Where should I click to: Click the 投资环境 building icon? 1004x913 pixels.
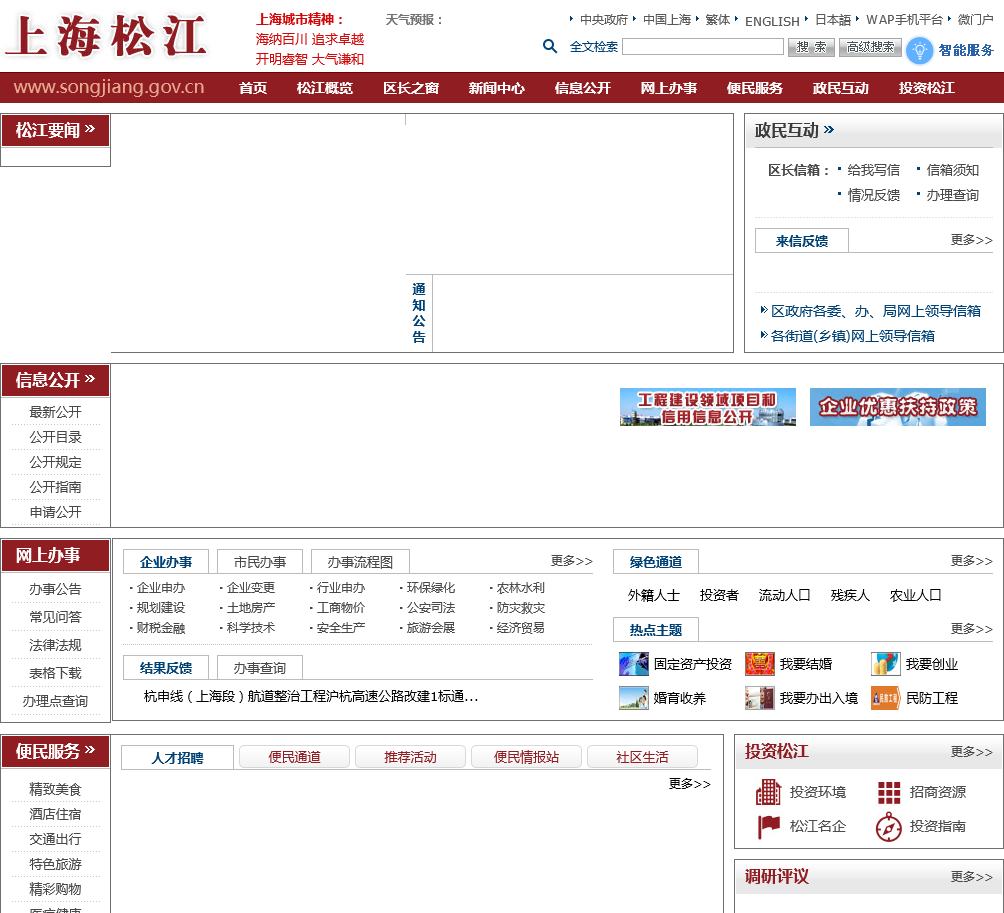click(x=768, y=792)
